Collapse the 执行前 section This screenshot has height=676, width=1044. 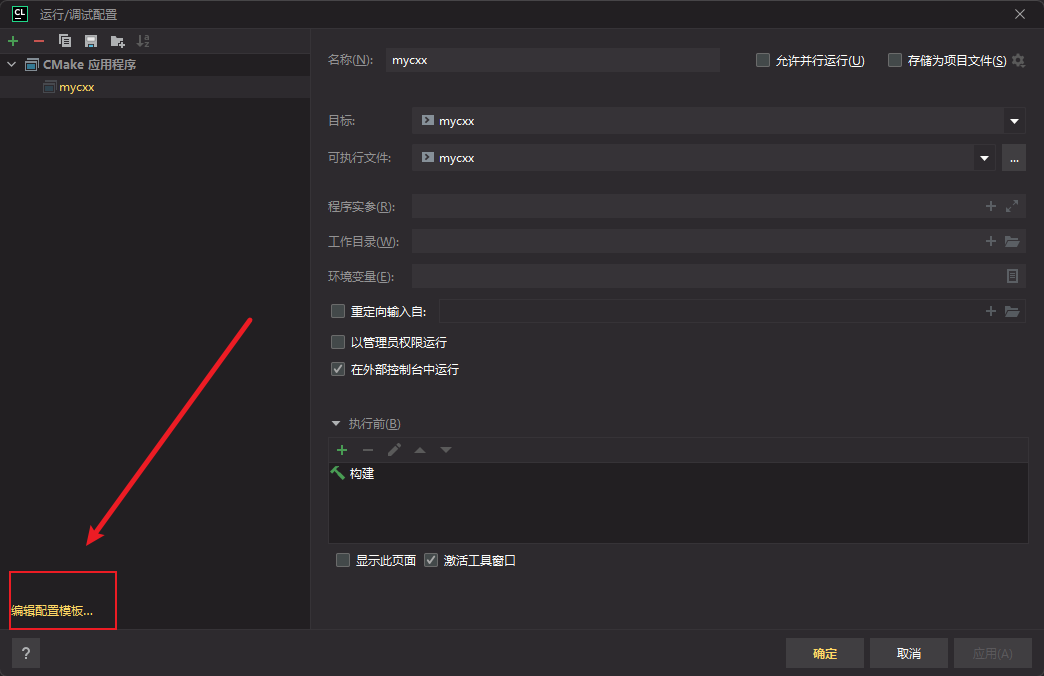[x=336, y=424]
